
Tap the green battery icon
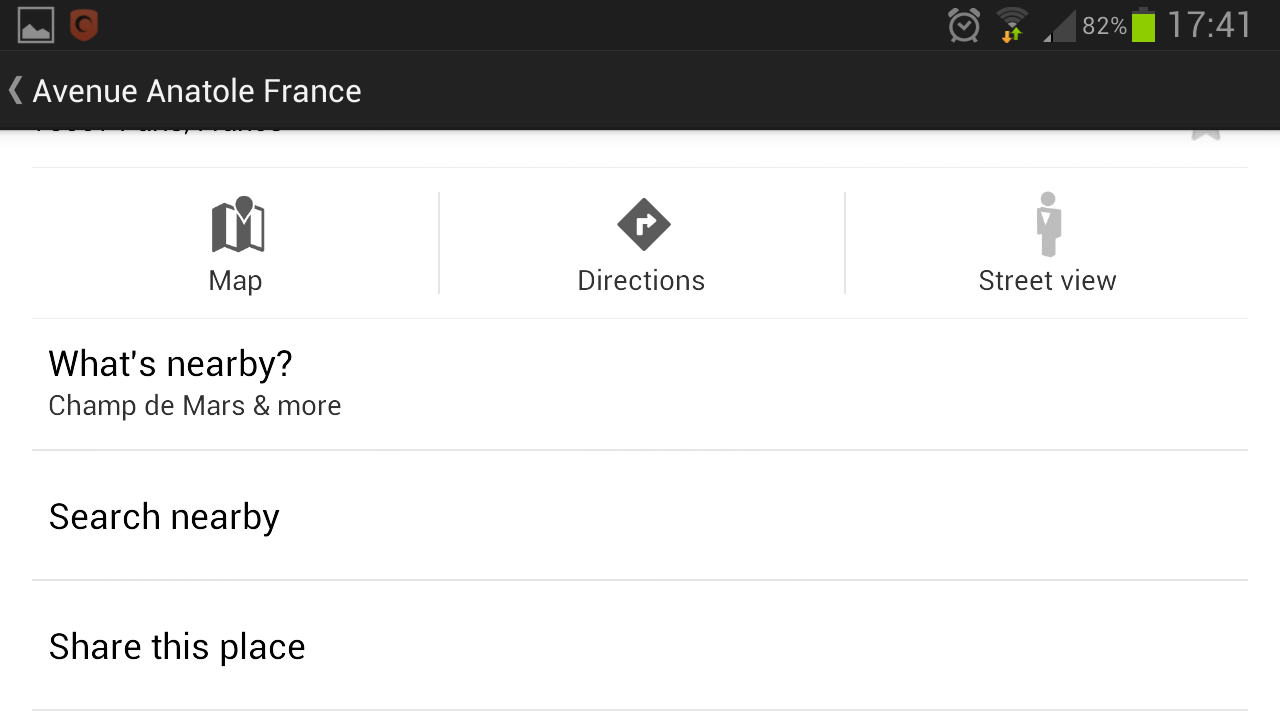pyautogui.click(x=1143, y=25)
